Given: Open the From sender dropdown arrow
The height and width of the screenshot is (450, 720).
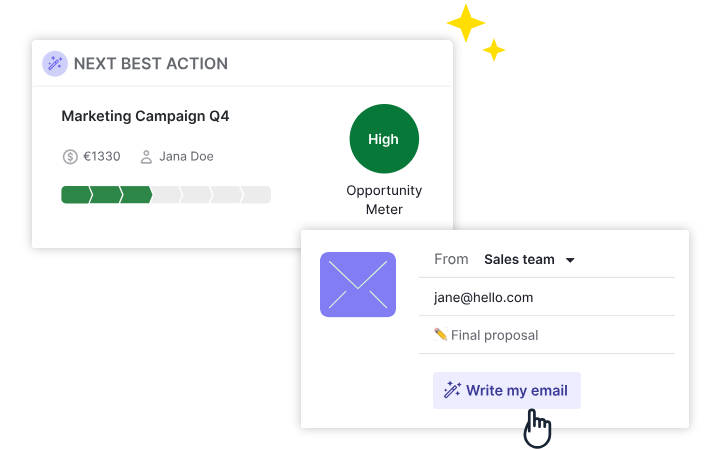Looking at the screenshot, I should pyautogui.click(x=570, y=260).
